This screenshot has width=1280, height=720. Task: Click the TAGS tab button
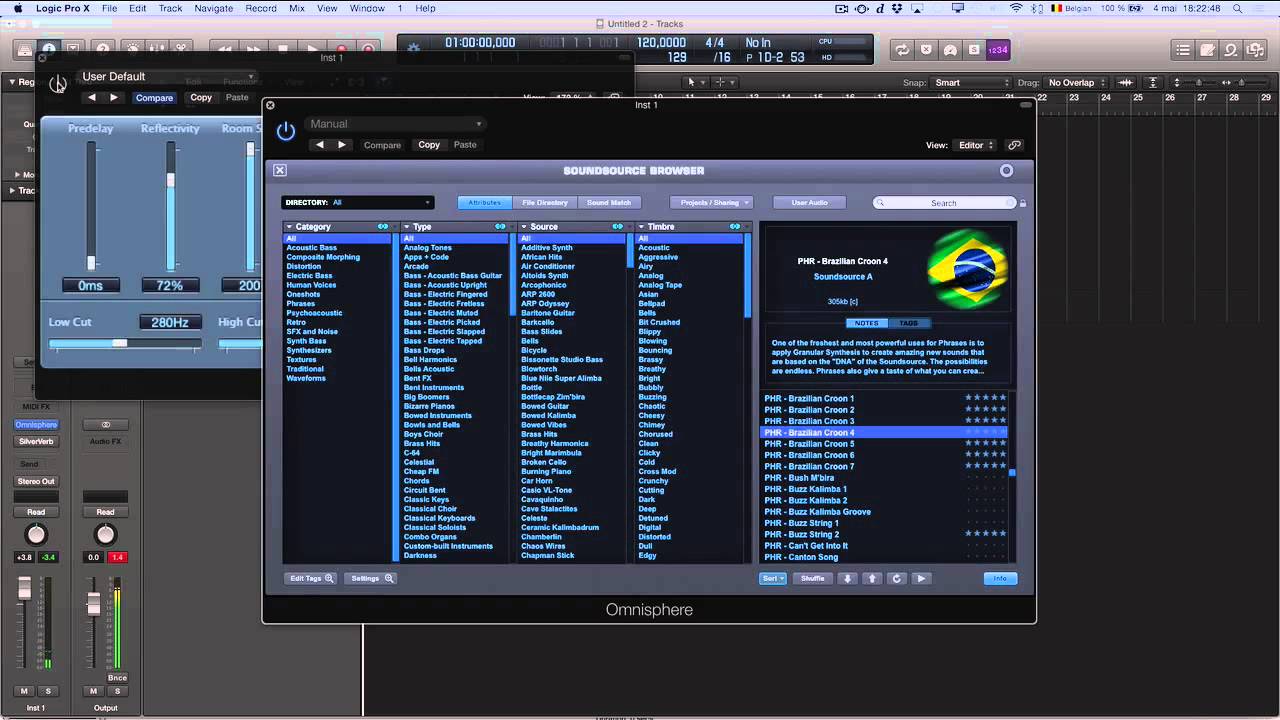point(909,323)
